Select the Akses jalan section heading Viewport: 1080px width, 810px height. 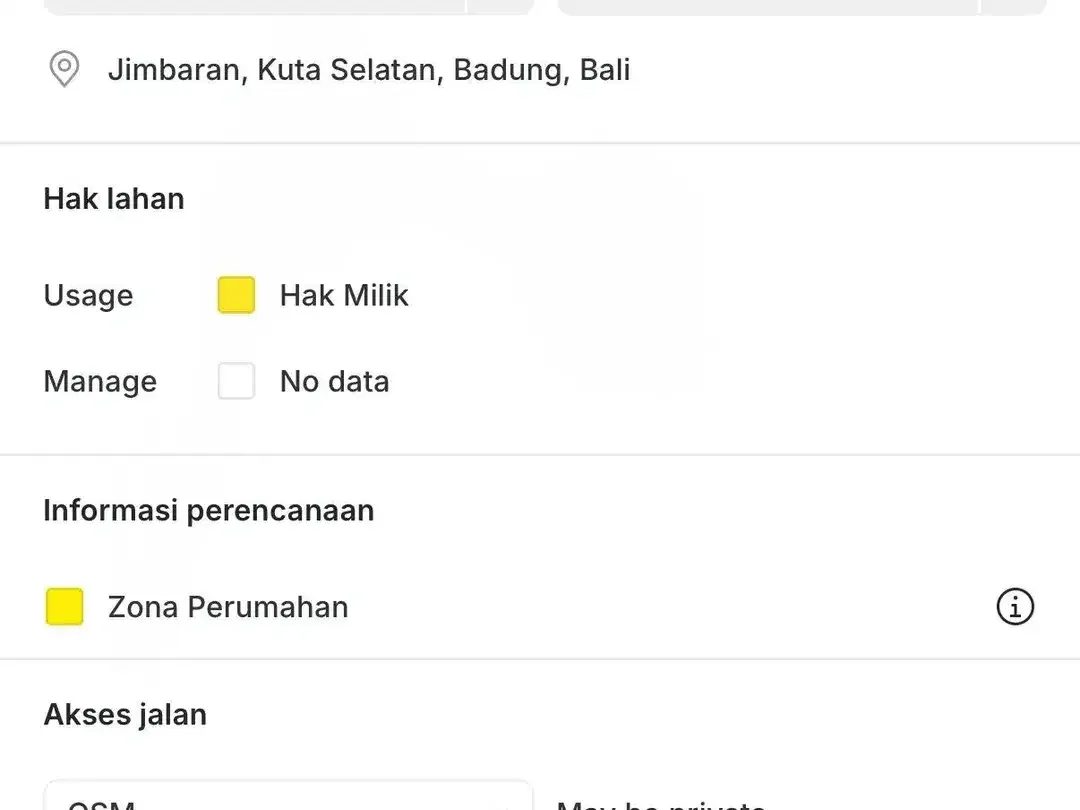click(125, 714)
